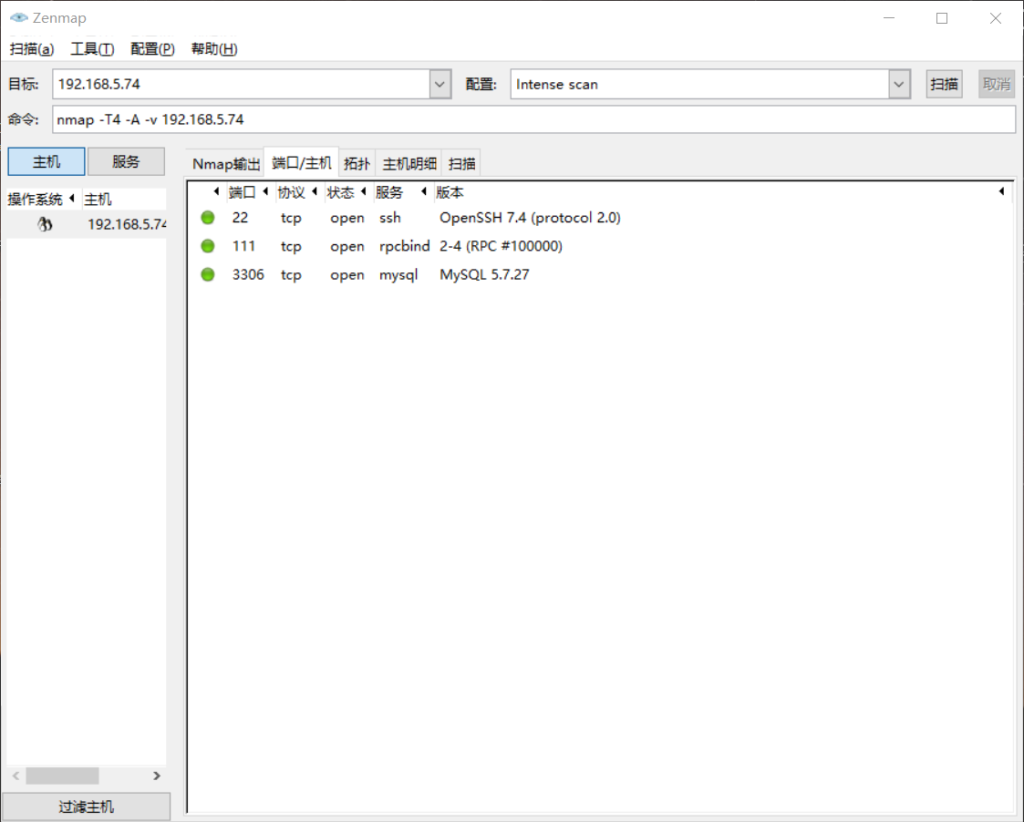Toggle the 主机 hosts view button
1024x822 pixels.
(x=46, y=162)
